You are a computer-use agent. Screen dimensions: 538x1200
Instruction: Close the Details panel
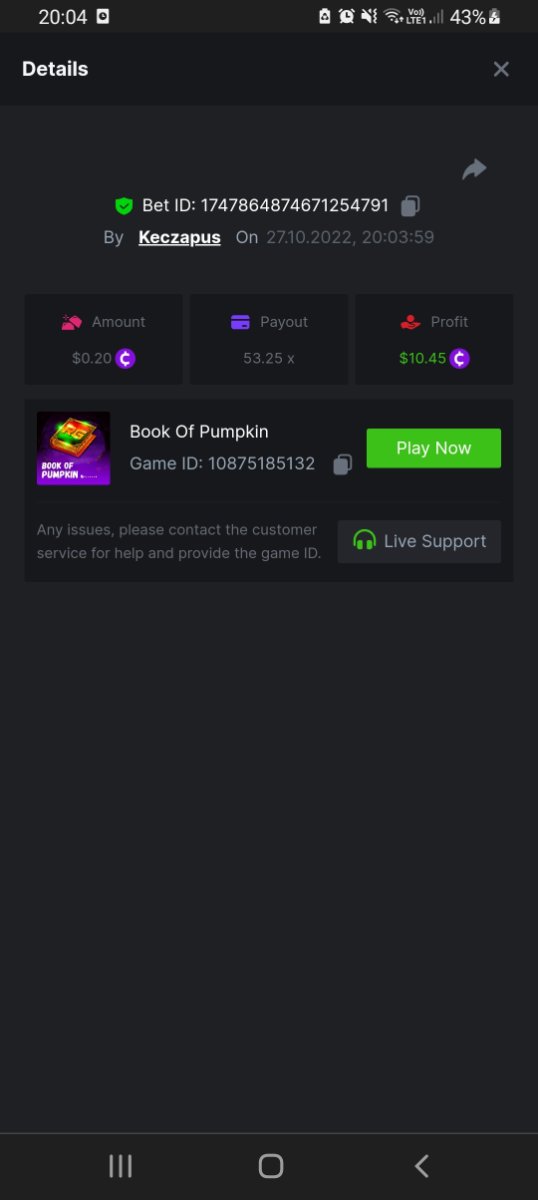click(501, 69)
